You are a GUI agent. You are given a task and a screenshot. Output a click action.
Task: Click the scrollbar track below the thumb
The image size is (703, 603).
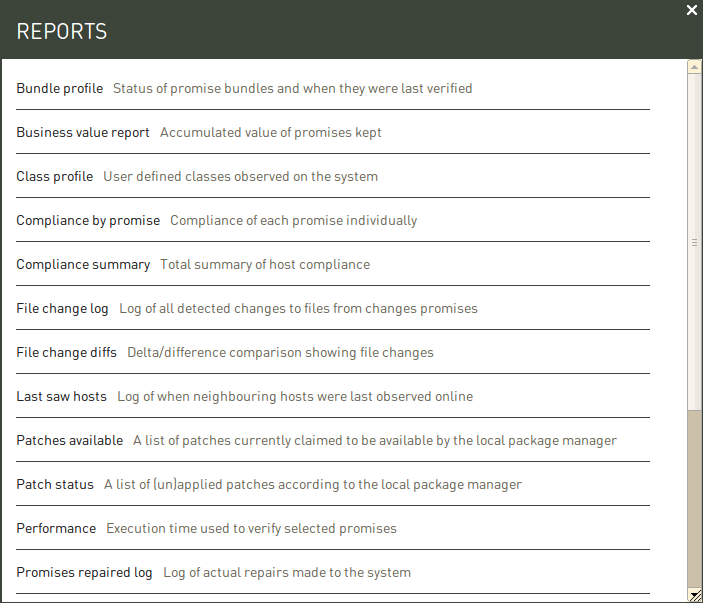[x=694, y=499]
